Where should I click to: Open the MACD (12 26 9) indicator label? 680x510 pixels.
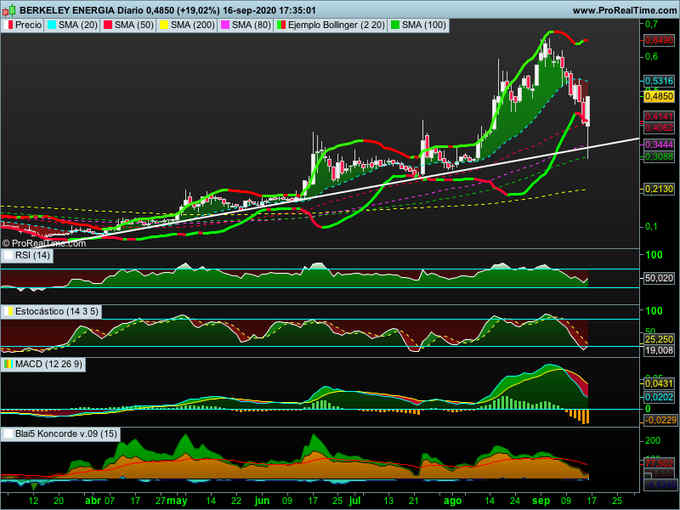49,364
